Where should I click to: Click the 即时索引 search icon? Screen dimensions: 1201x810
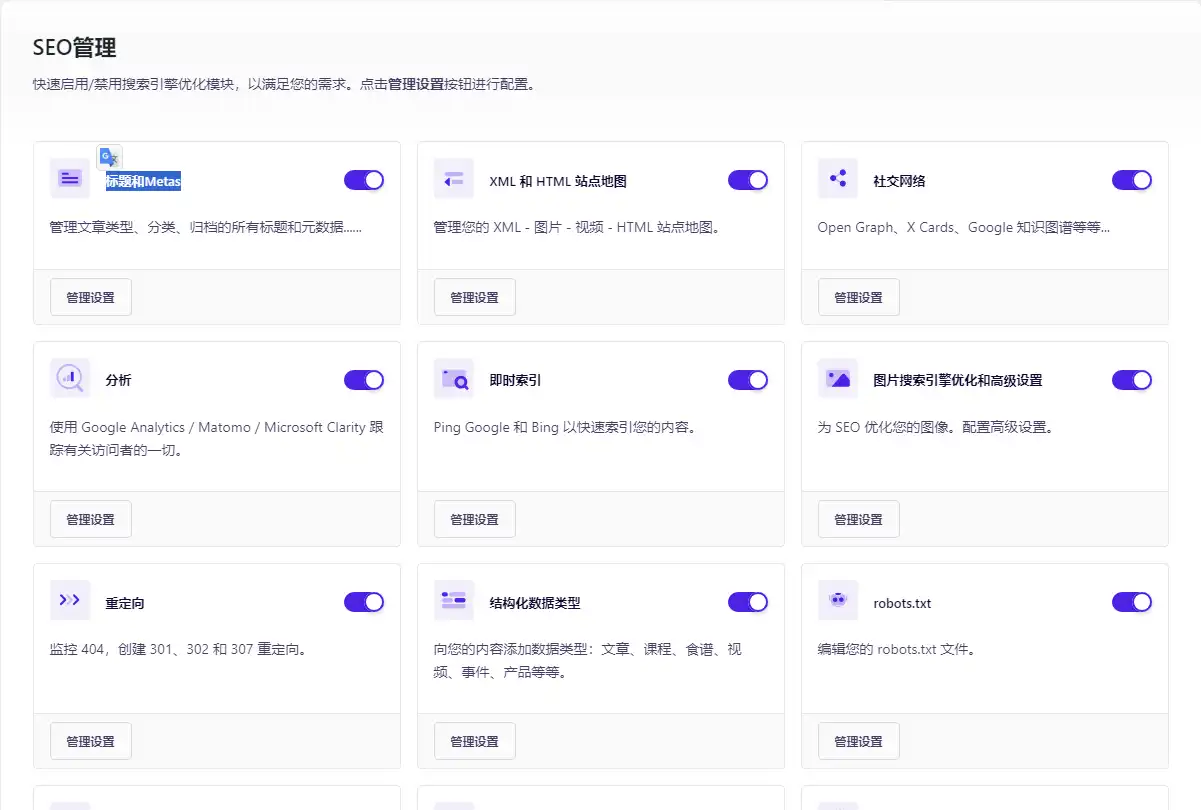tap(453, 379)
